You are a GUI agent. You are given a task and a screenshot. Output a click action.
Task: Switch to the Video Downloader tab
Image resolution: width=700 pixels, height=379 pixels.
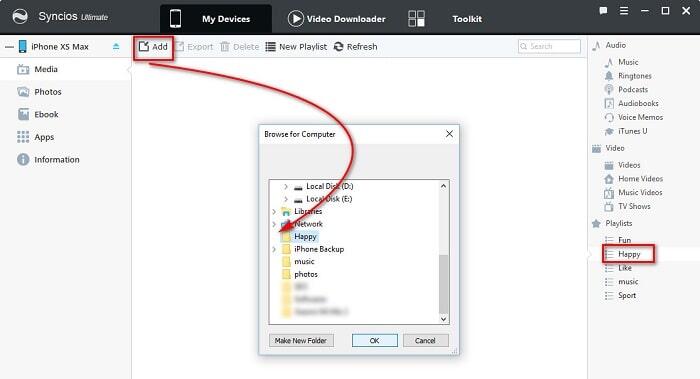[x=336, y=19]
